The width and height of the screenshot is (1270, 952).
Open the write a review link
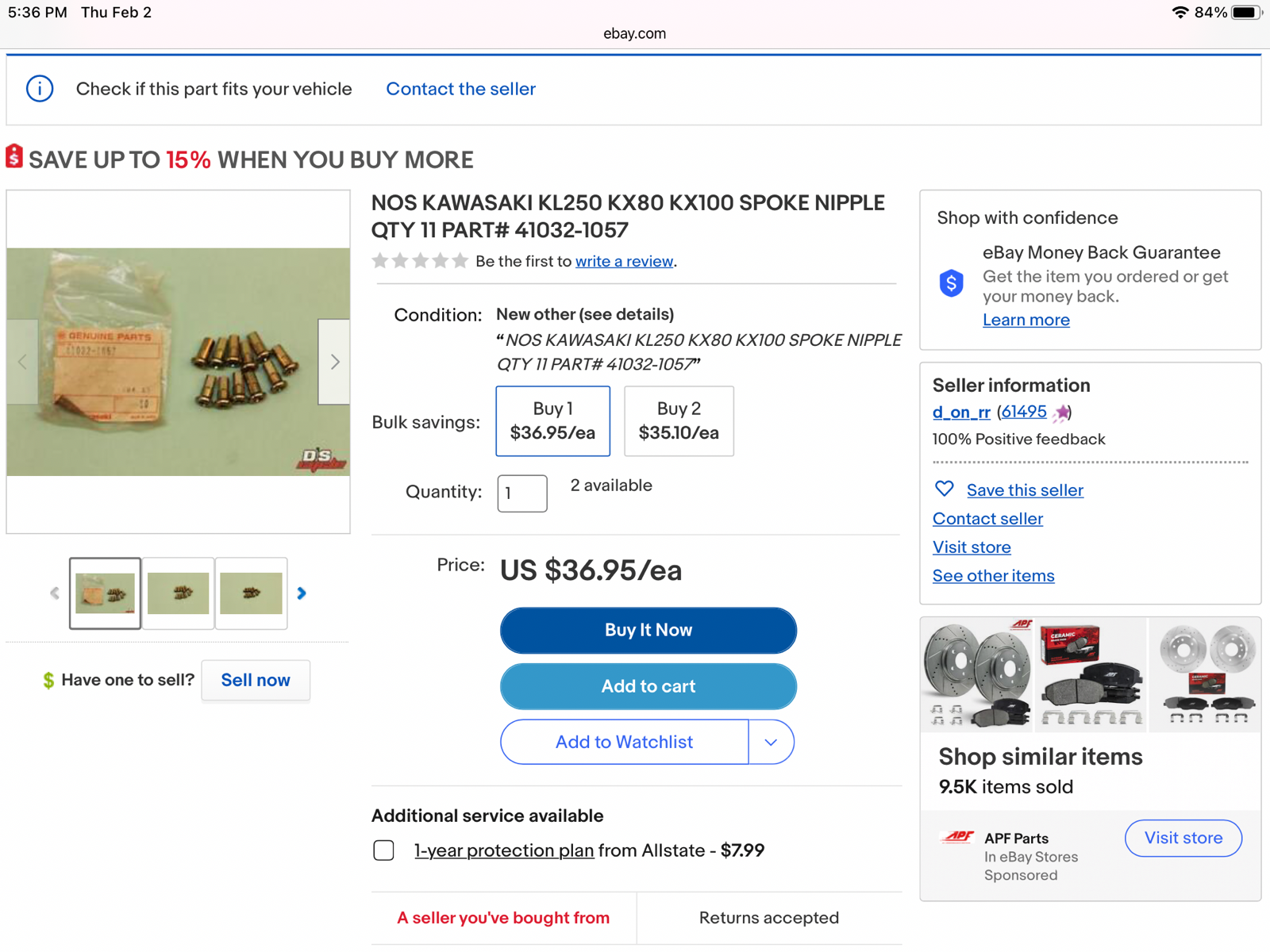[x=624, y=262]
